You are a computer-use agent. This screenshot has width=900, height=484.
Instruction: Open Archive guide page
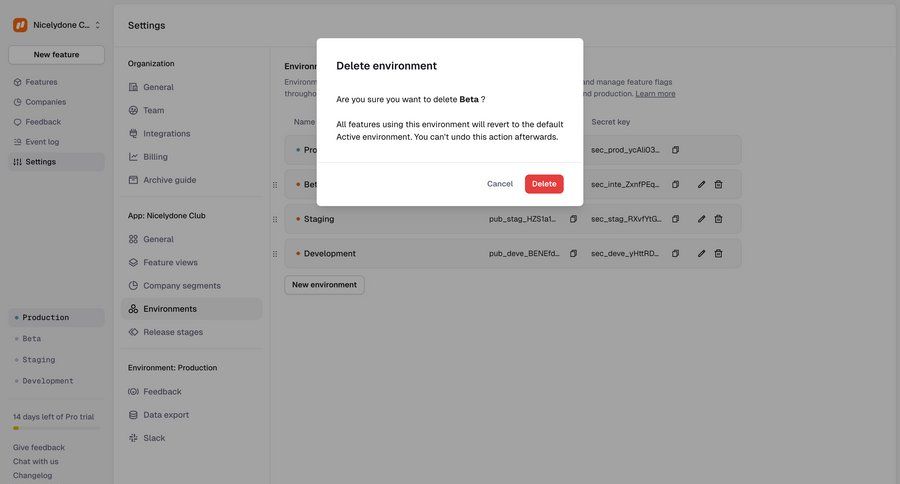coord(192,180)
